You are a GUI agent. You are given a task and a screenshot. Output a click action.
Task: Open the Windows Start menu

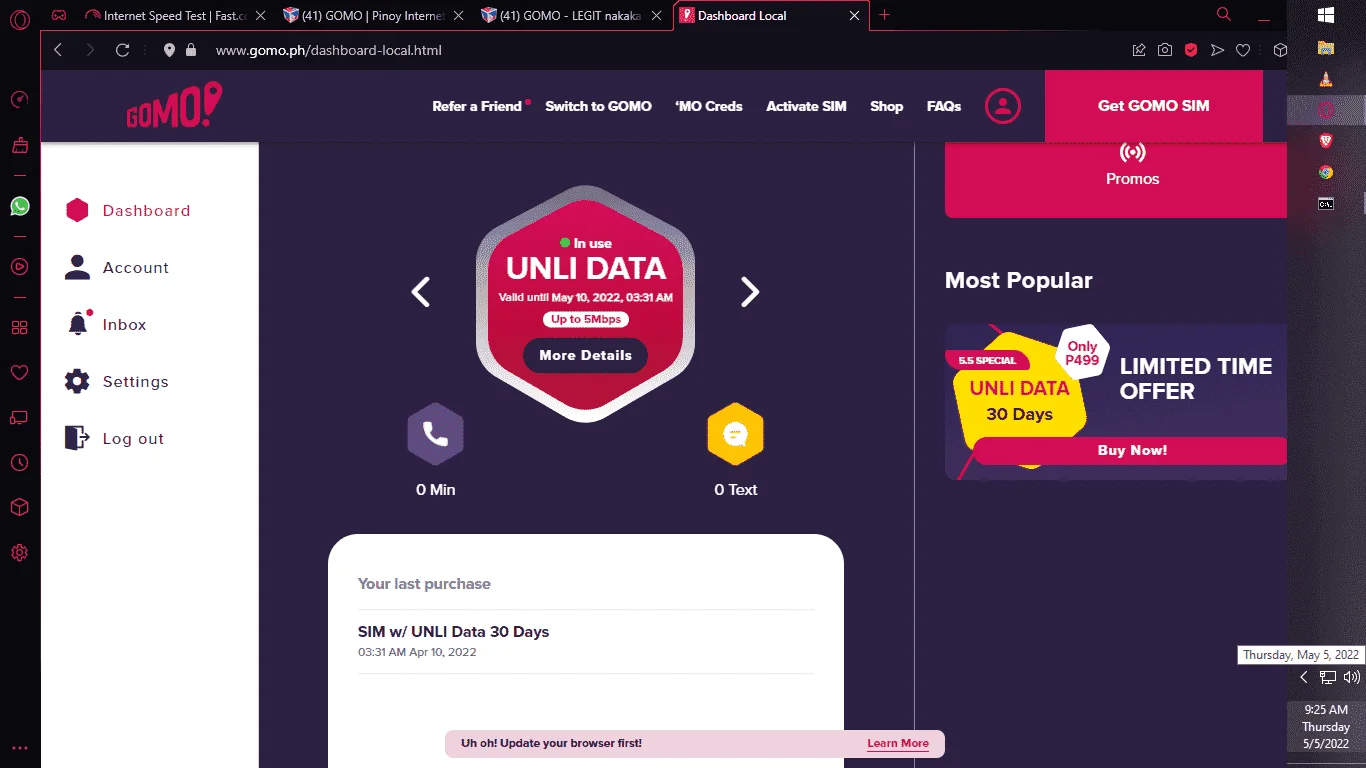pyautogui.click(x=1326, y=16)
